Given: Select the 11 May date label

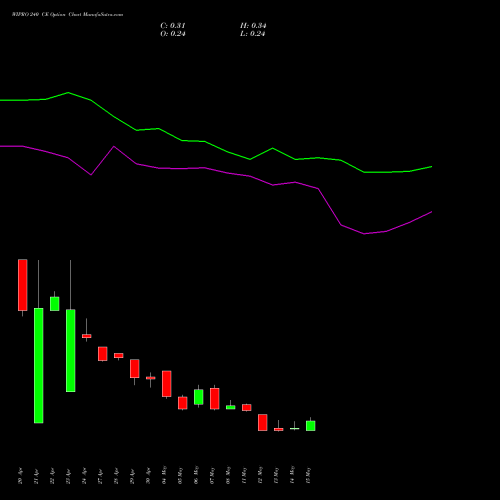Looking at the screenshot, I should click(x=245, y=475).
